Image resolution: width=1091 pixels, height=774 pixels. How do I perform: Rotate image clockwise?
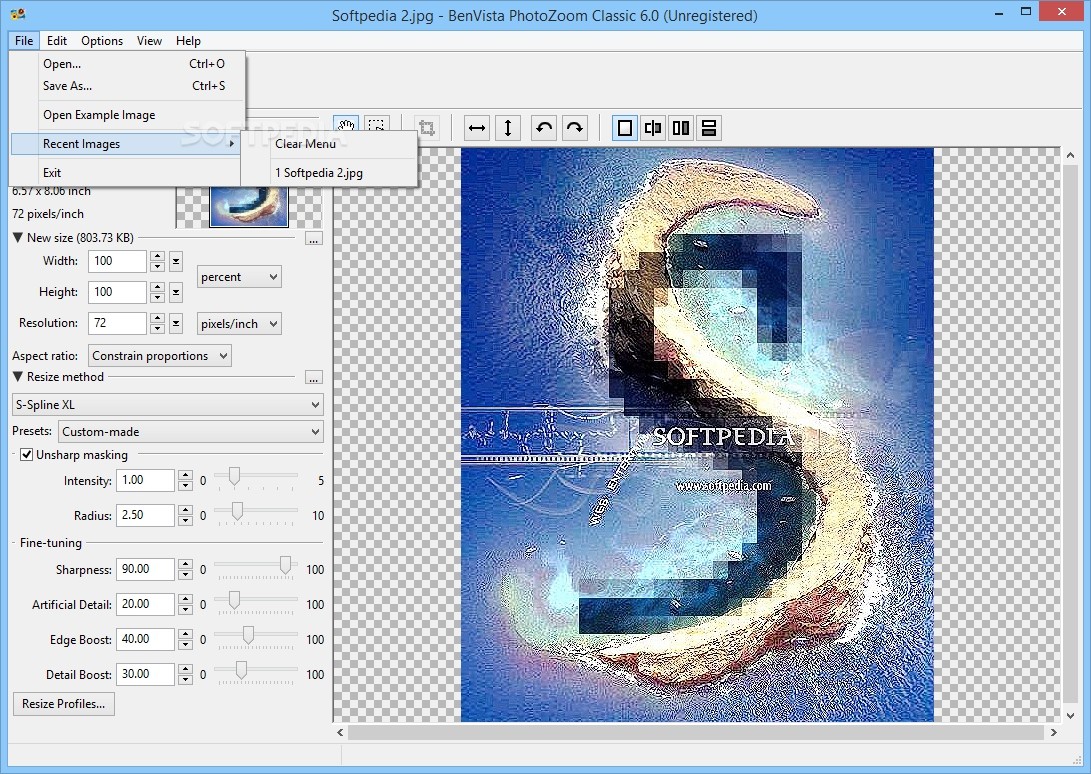click(575, 128)
